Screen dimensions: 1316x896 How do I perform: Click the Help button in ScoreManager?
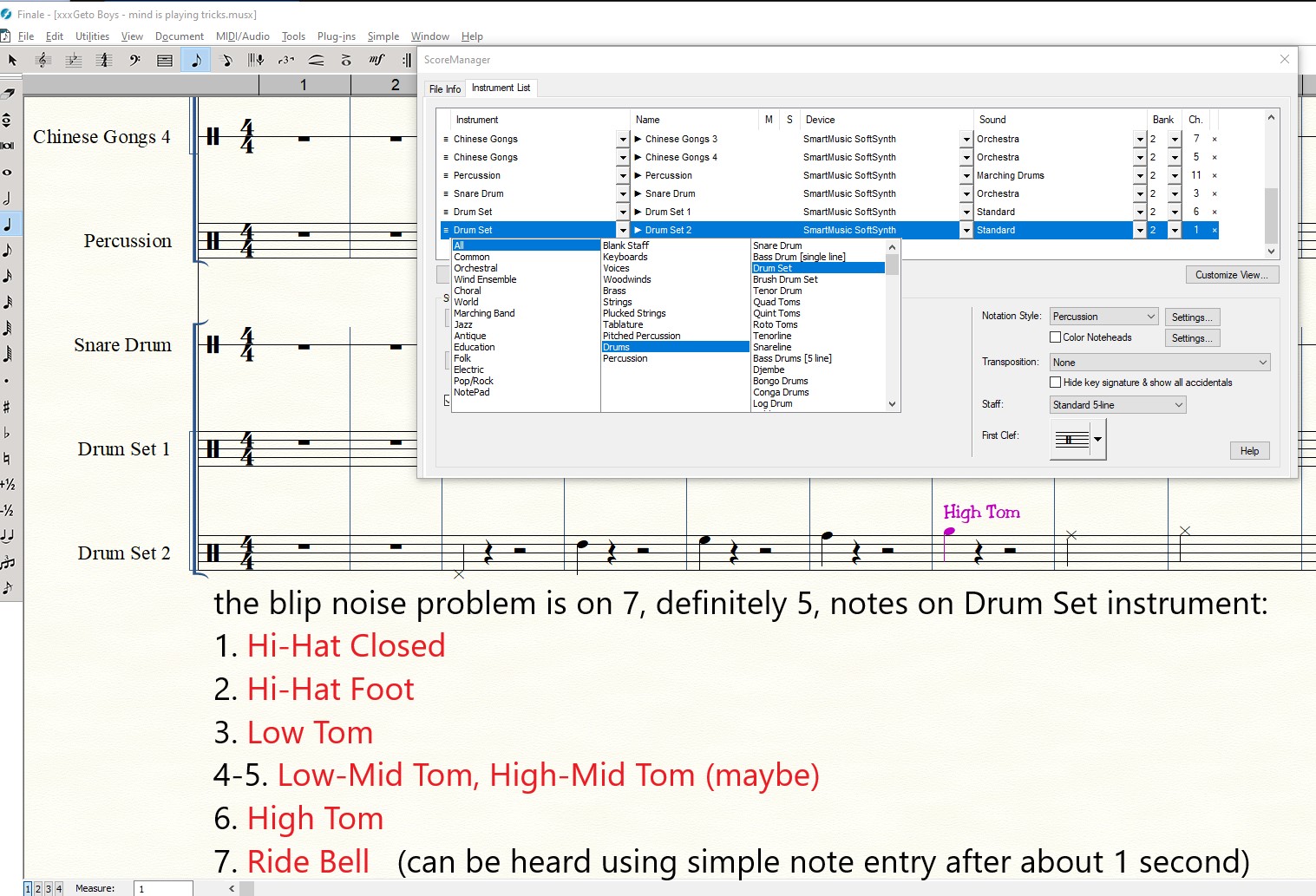1249,451
